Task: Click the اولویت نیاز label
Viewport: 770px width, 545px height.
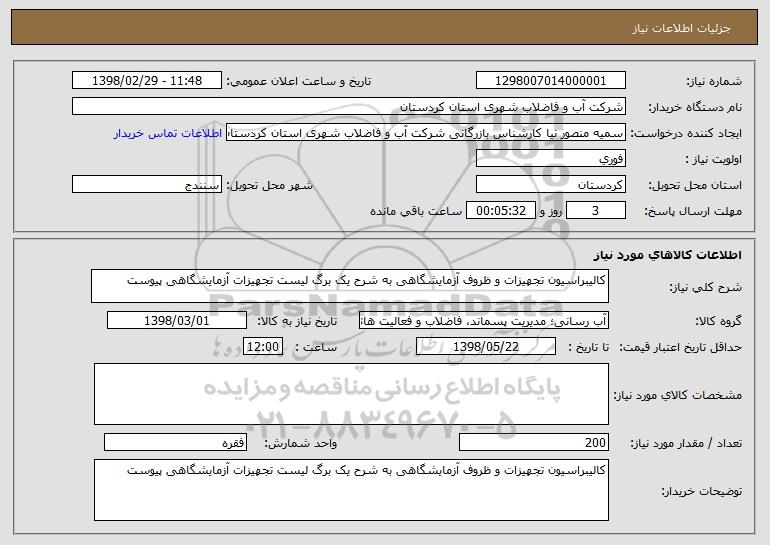Action: coord(714,160)
